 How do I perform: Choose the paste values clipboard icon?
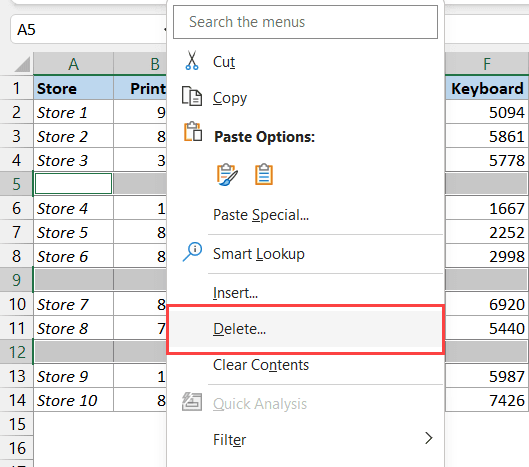263,174
